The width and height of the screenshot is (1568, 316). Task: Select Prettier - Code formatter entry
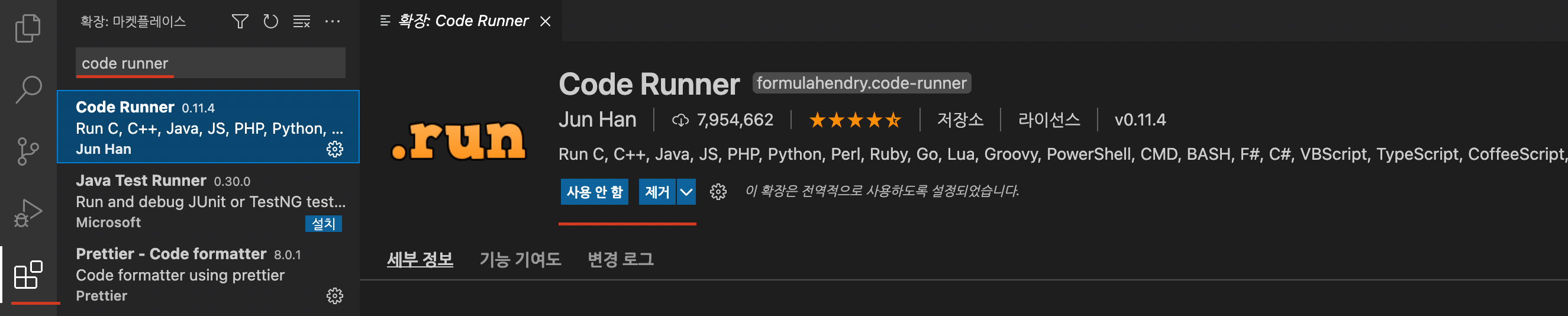208,275
